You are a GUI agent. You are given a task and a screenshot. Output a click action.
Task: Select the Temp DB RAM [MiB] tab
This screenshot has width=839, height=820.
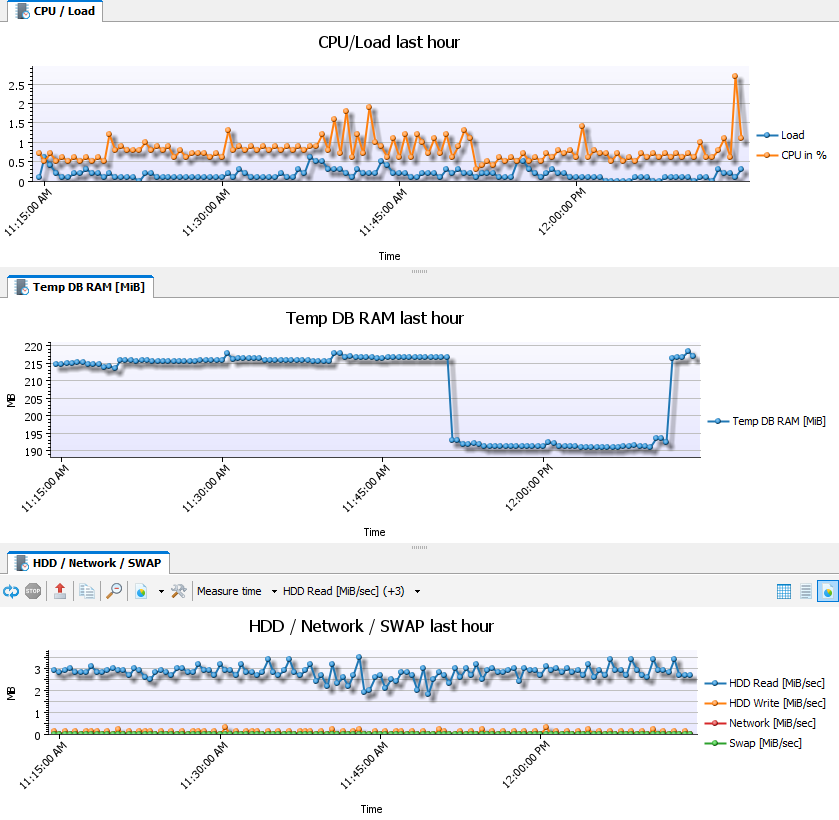79,287
